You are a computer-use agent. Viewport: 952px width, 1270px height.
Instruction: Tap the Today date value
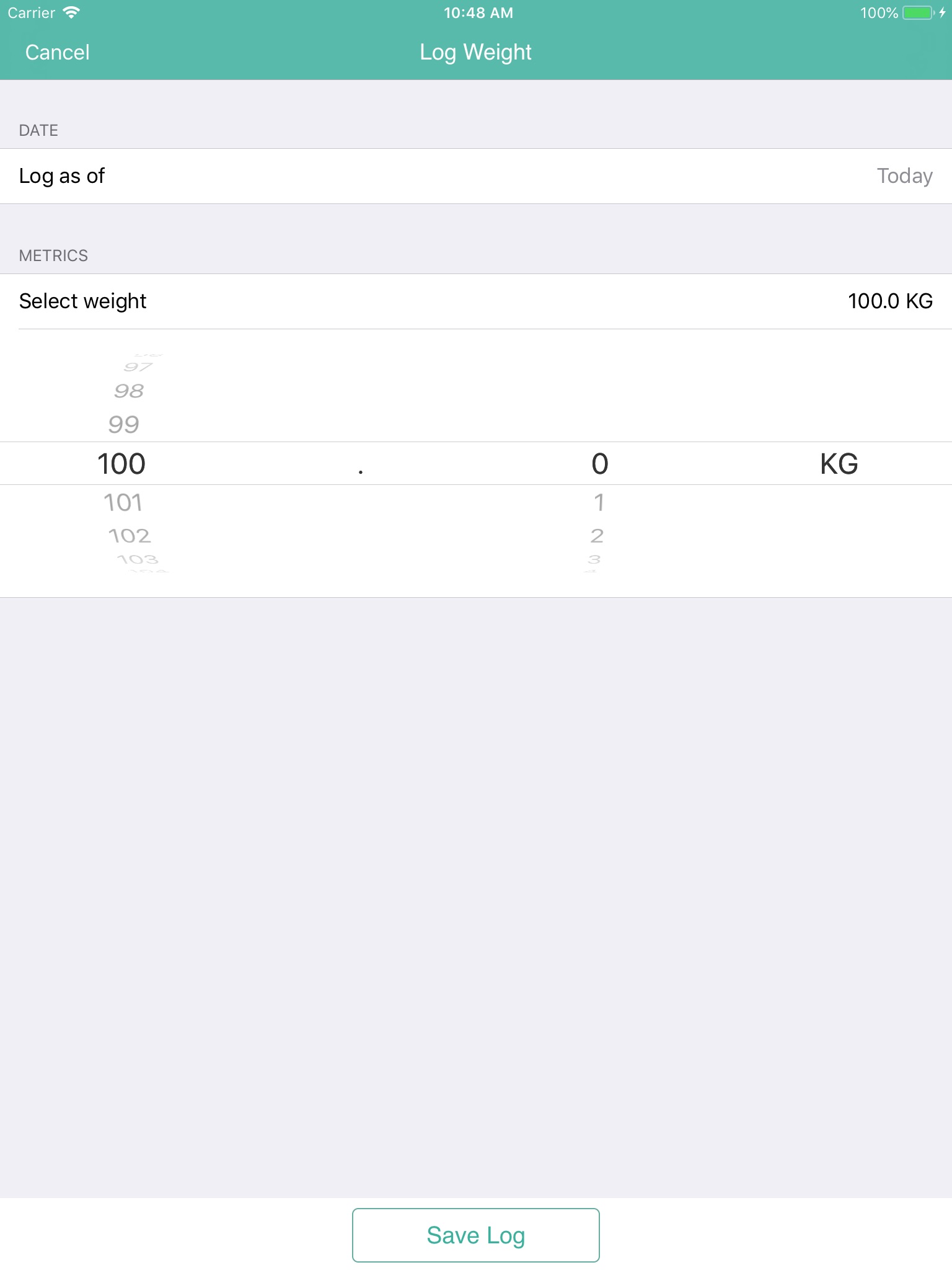point(904,176)
